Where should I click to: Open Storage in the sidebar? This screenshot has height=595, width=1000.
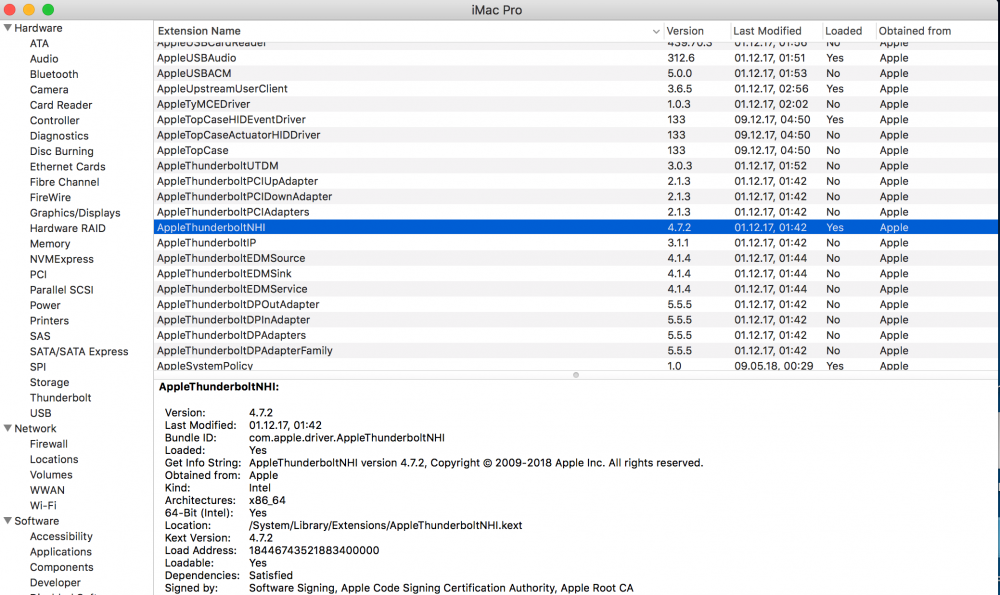50,382
